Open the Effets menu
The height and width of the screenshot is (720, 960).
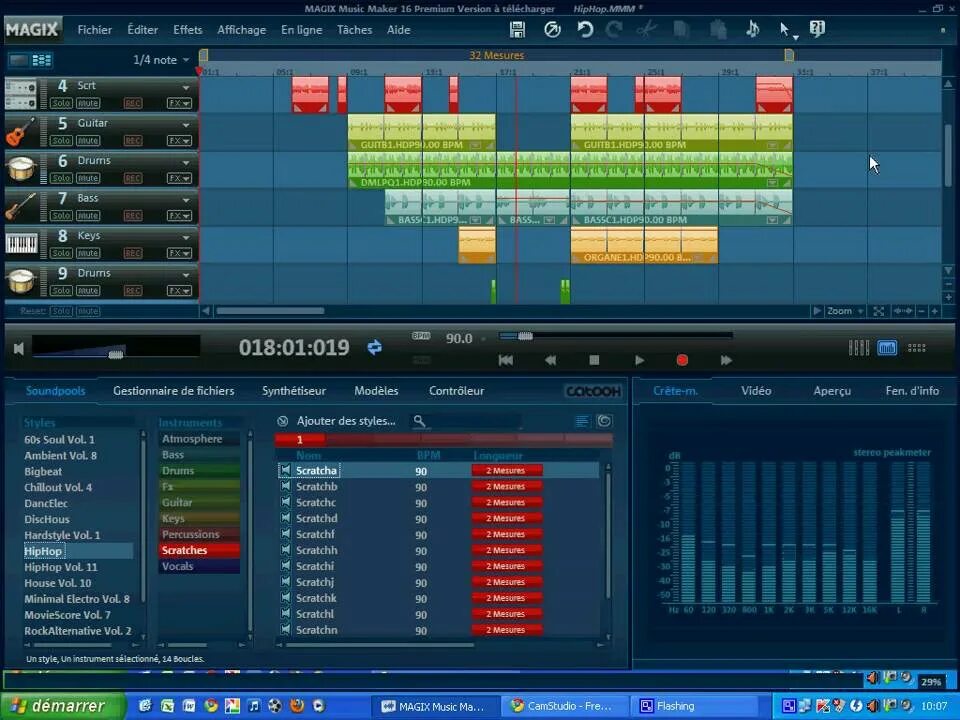tap(187, 29)
